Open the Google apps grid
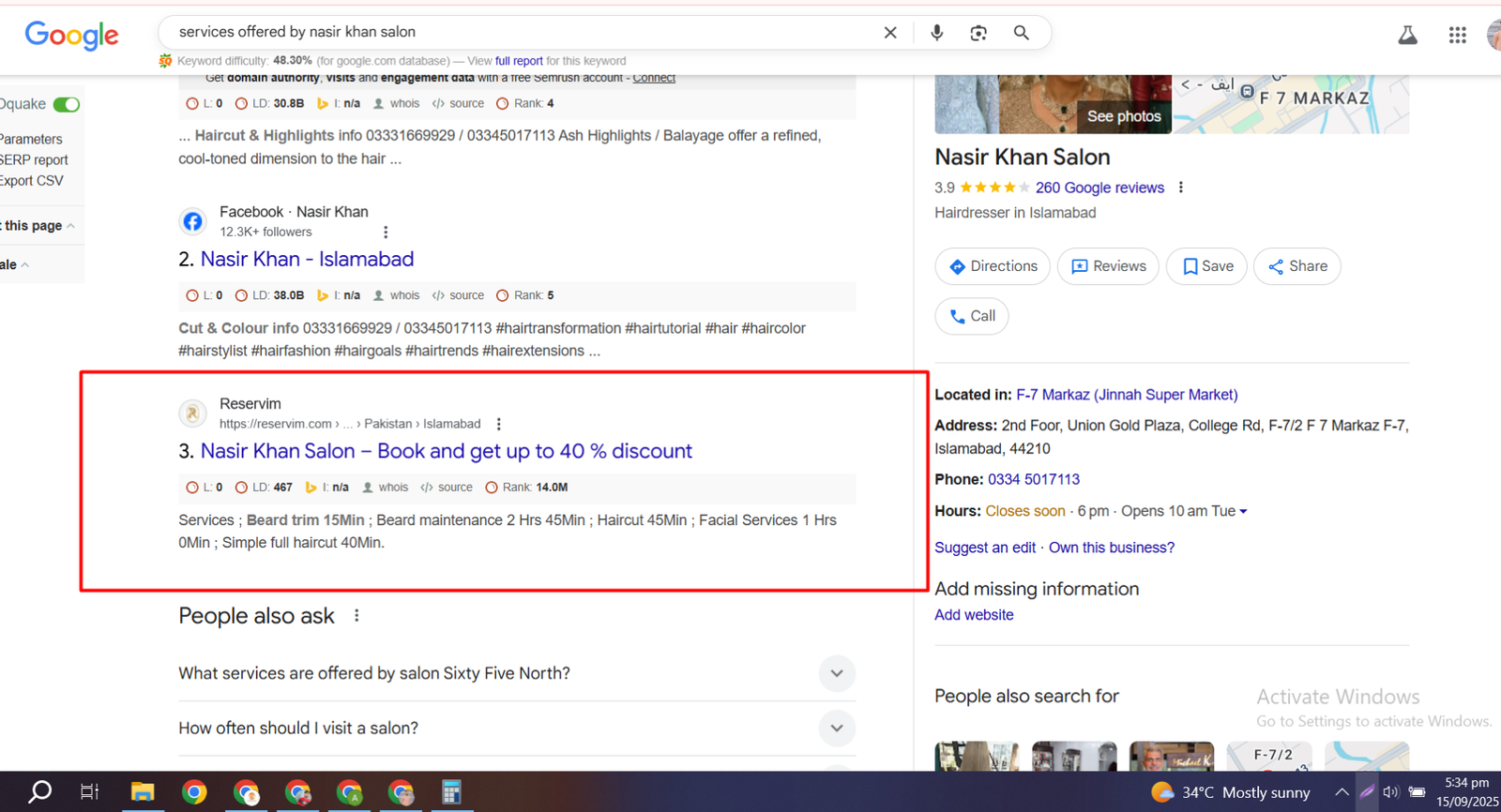 (x=1457, y=36)
